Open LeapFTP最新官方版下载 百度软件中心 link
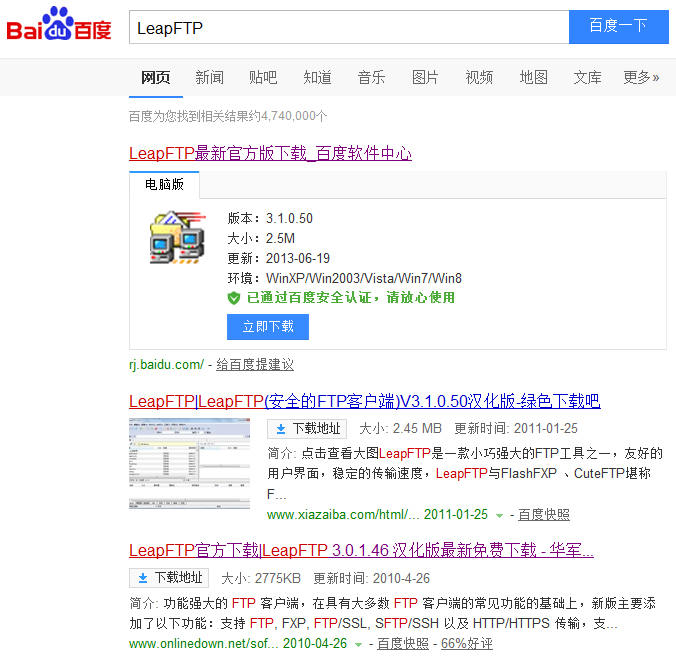 (270, 153)
